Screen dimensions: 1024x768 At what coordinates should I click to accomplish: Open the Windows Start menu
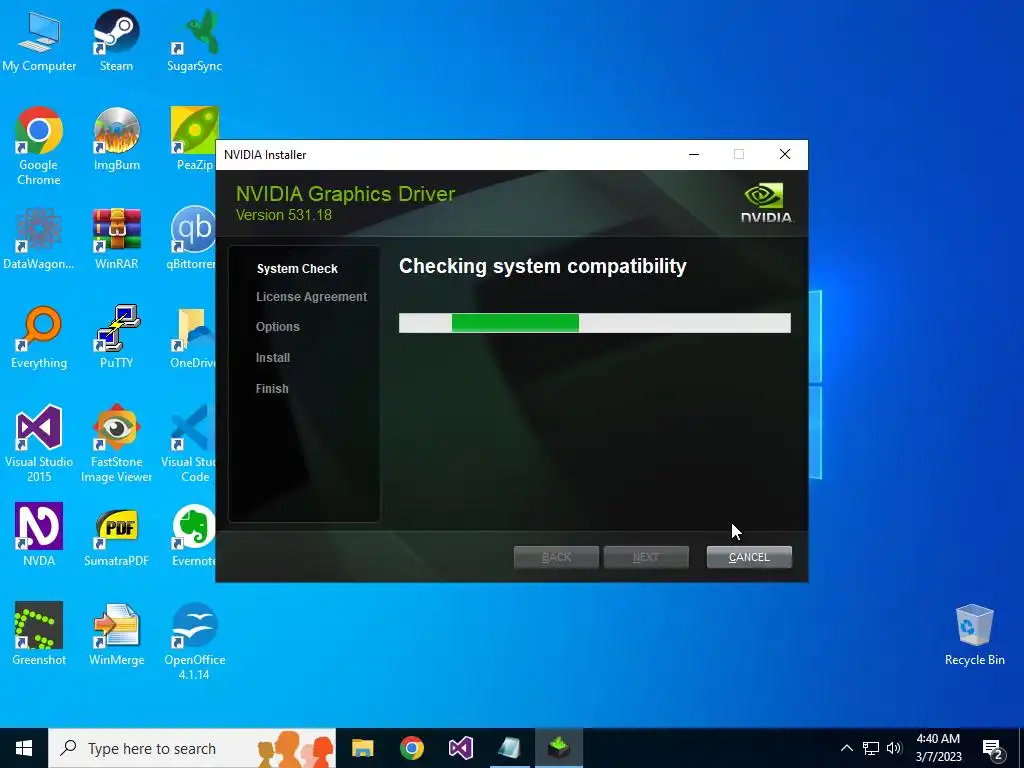coord(24,748)
